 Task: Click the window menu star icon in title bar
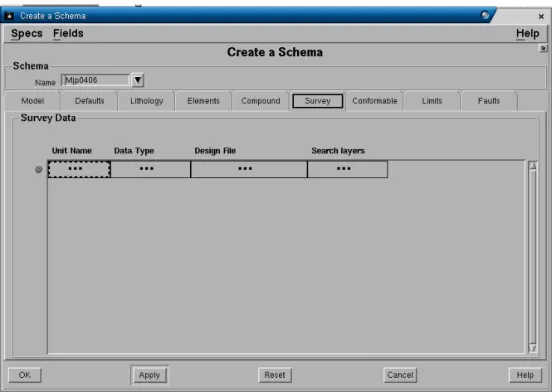coord(9,16)
